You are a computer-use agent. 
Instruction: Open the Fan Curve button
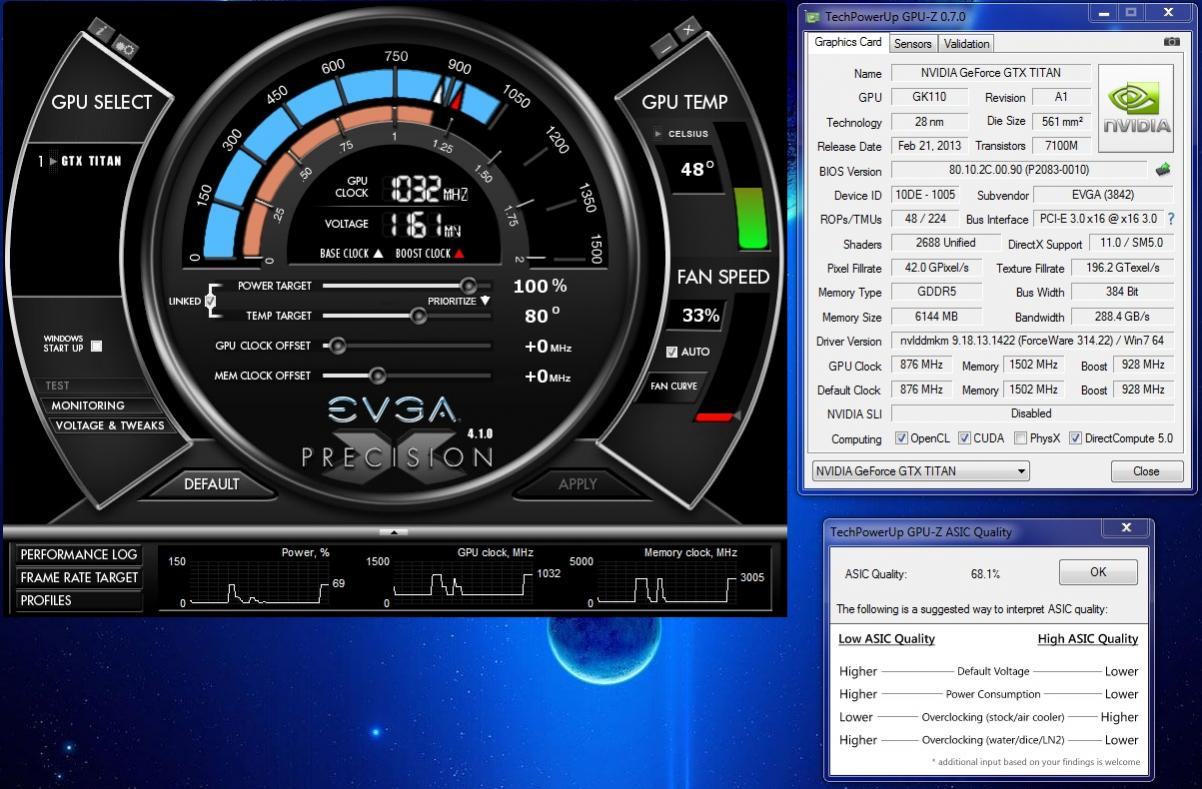point(674,386)
